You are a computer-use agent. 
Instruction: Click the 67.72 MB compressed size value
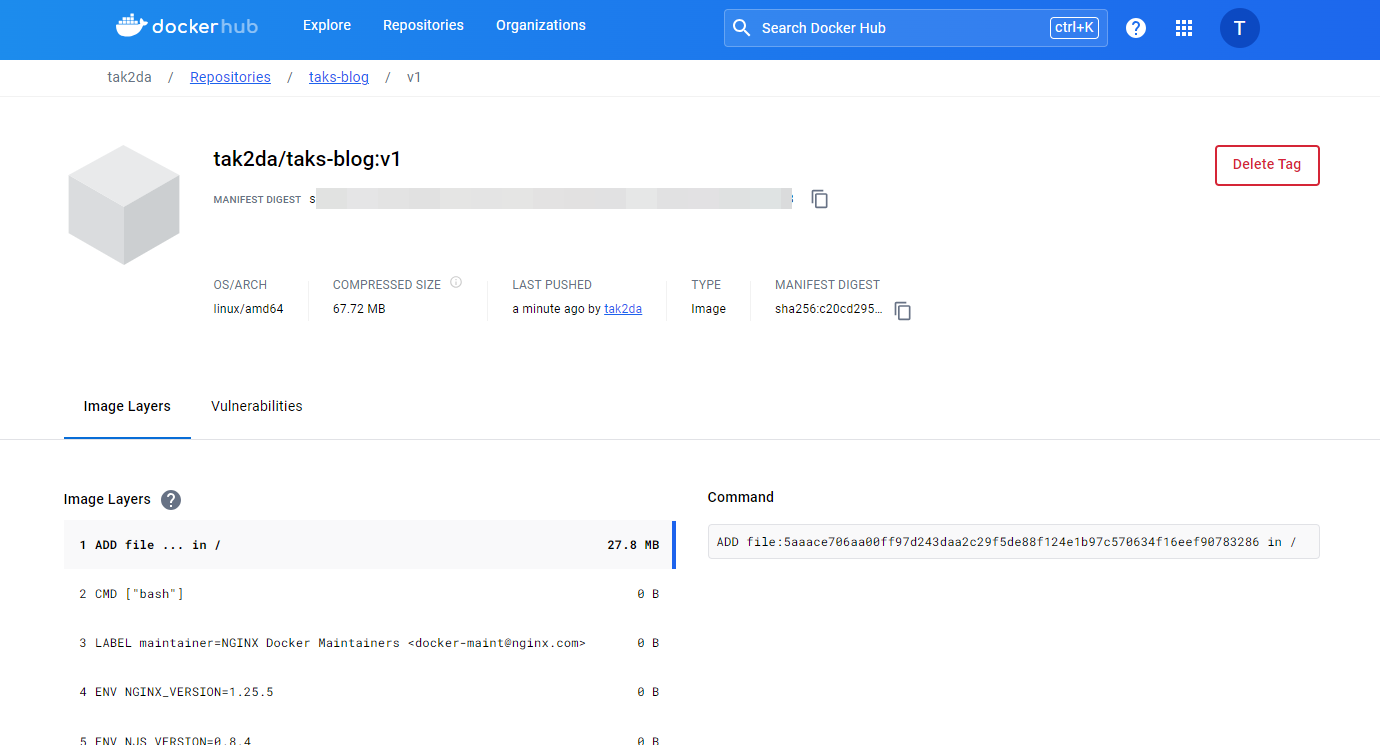pyautogui.click(x=359, y=309)
